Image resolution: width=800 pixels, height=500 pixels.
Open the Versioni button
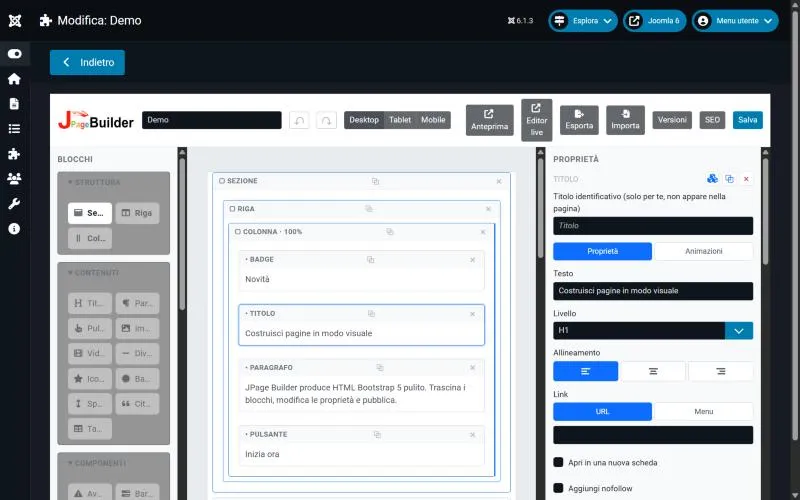672,120
